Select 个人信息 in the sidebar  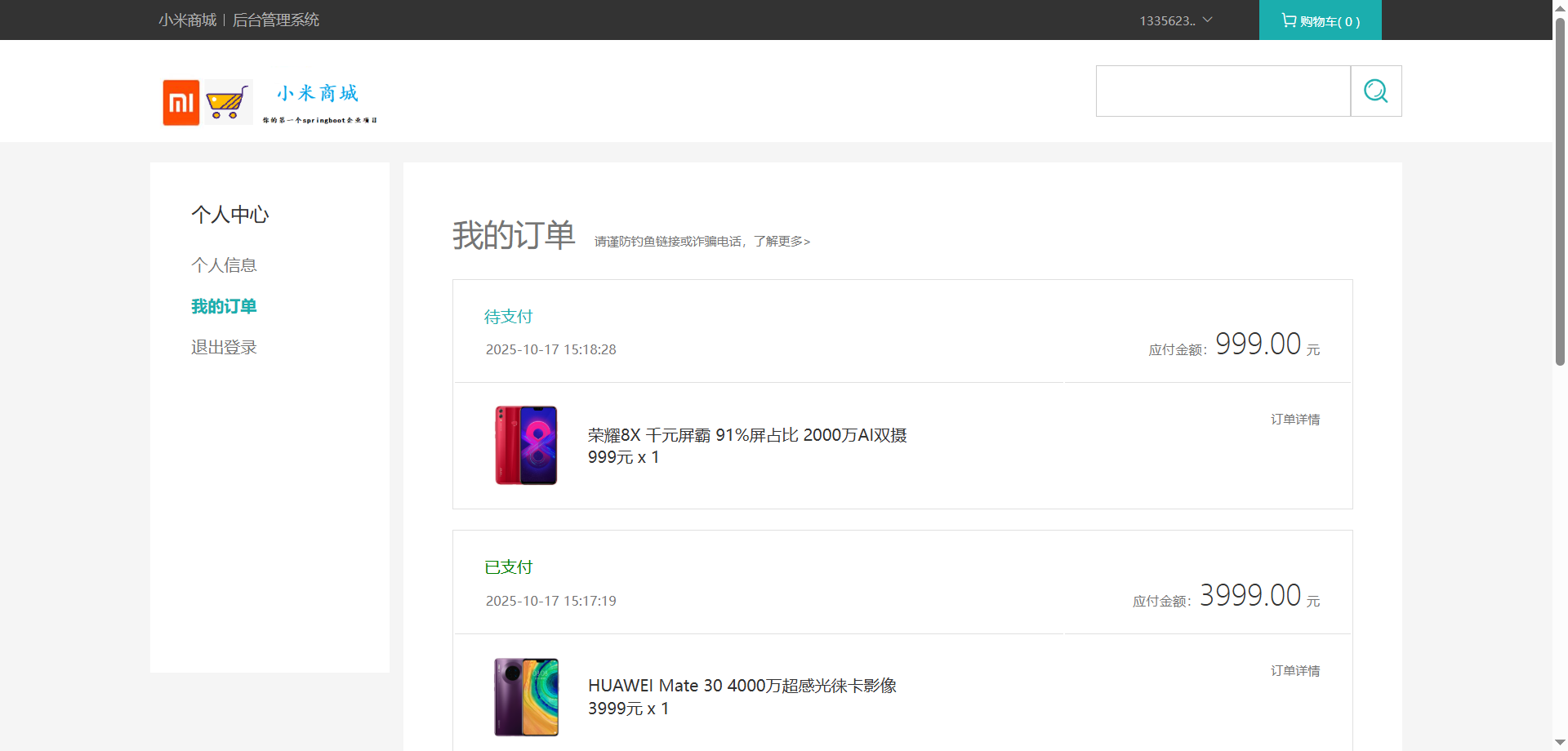coord(224,265)
